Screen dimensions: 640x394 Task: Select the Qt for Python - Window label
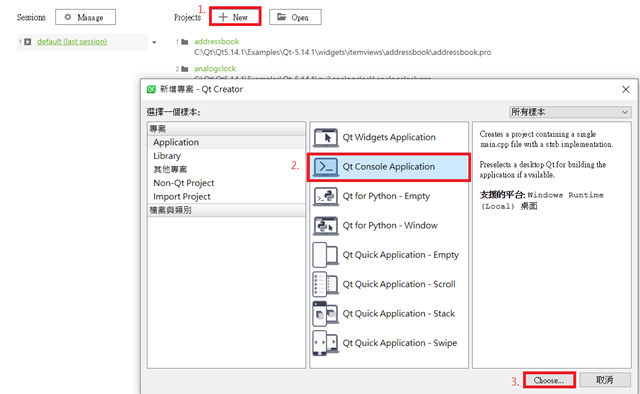(390, 225)
